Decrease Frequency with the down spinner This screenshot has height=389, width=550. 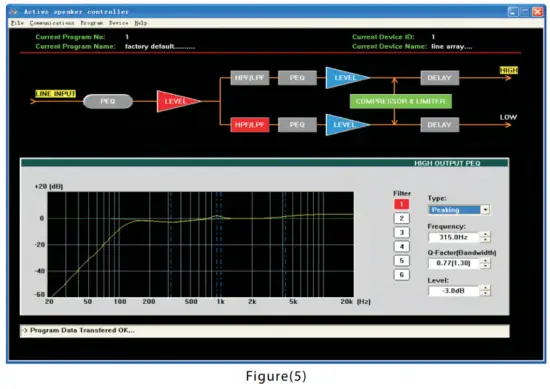click(x=485, y=240)
